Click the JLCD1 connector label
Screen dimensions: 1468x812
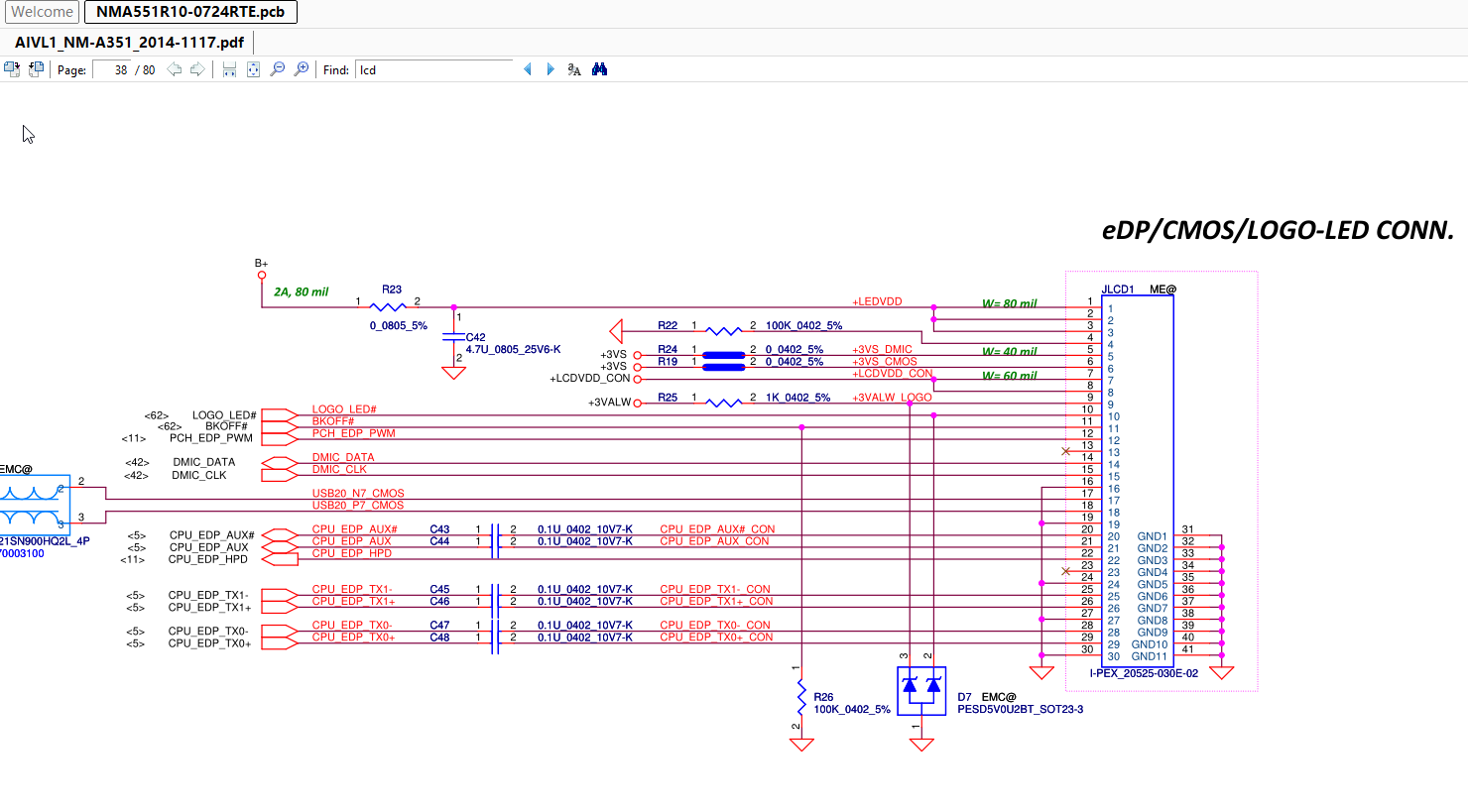pos(1117,290)
